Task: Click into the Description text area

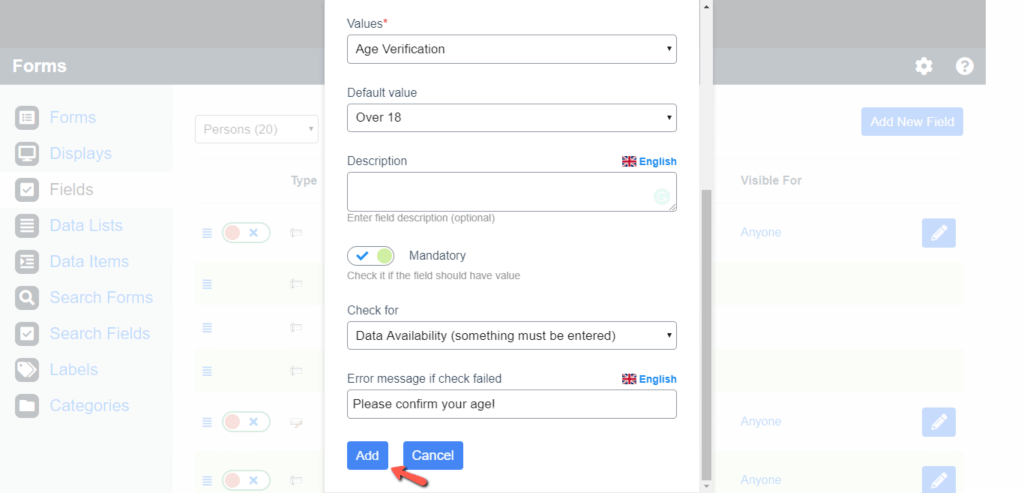Action: click(511, 192)
